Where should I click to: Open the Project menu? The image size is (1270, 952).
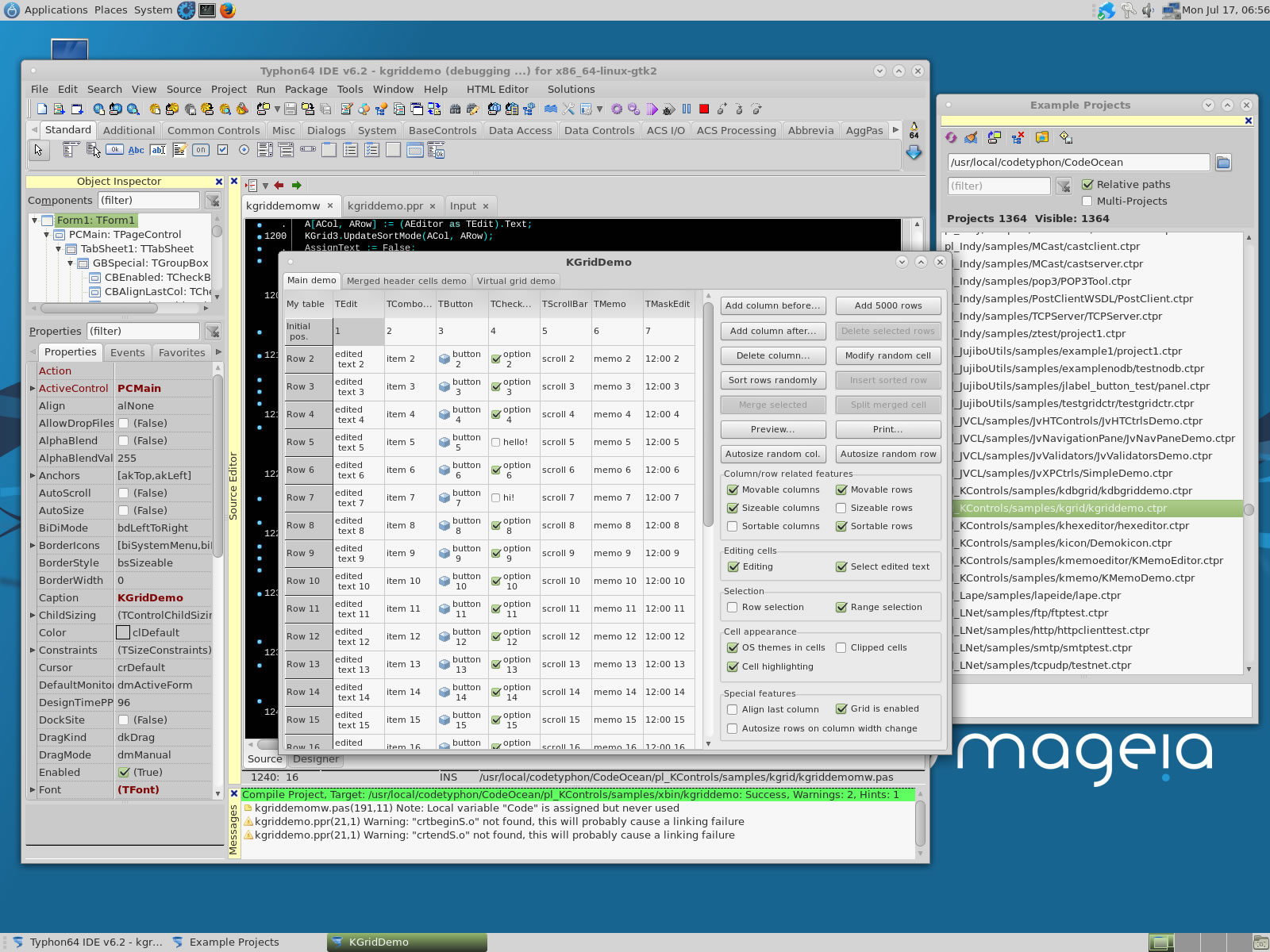[229, 90]
